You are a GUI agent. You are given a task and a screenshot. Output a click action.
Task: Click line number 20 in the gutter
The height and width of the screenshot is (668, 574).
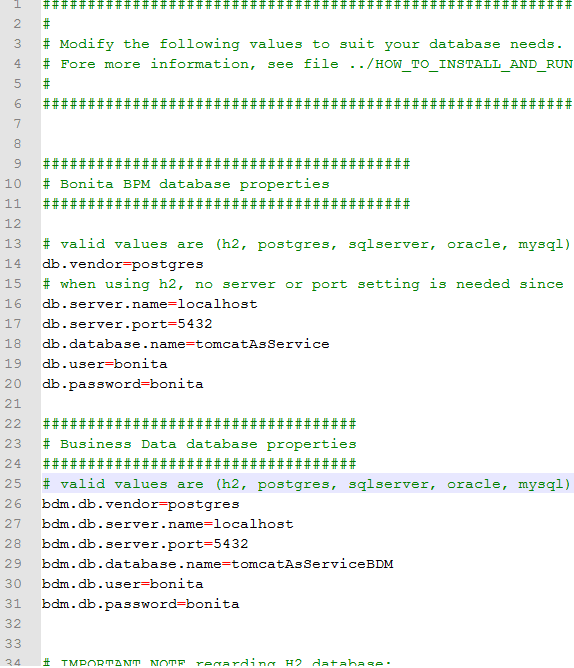[13, 383]
